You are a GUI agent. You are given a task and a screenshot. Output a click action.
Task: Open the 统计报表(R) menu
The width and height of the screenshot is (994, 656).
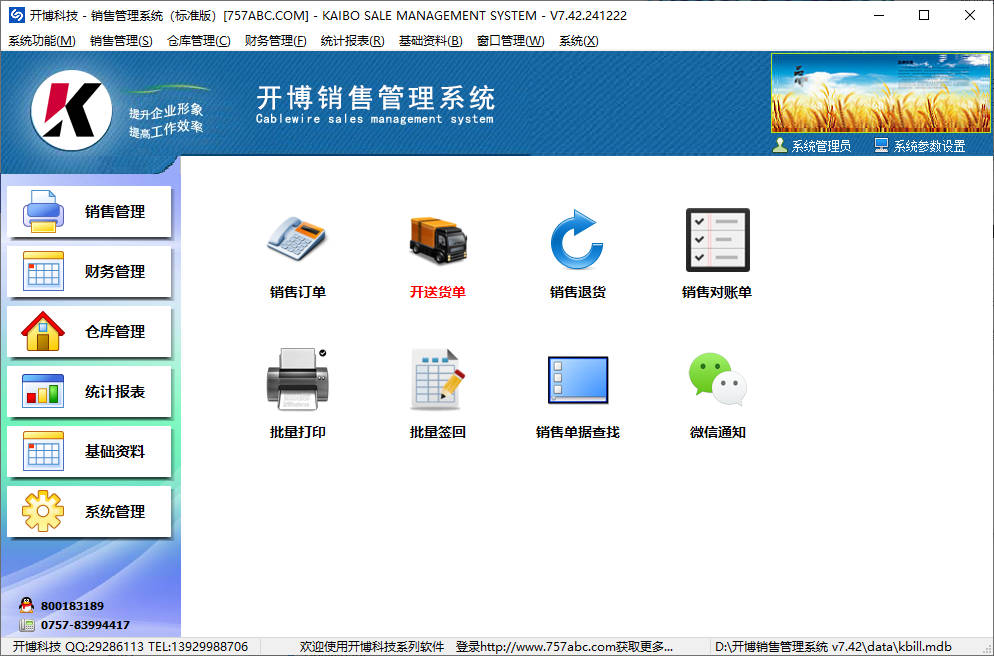352,41
